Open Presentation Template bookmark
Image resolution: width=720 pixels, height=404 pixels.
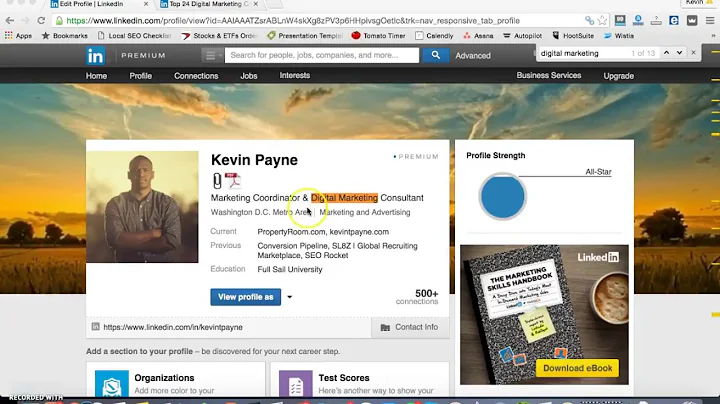pos(305,35)
